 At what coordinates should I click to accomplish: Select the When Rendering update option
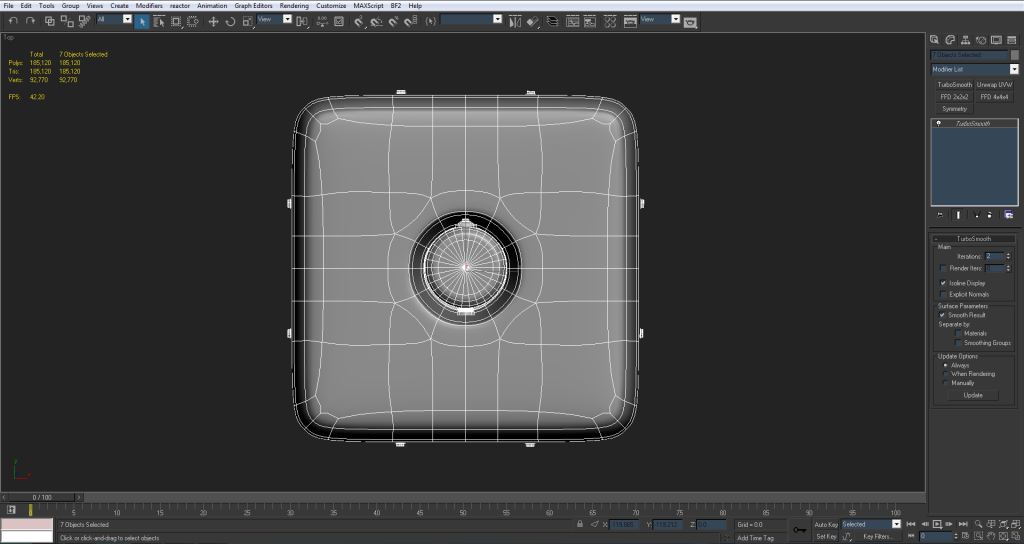[944, 374]
